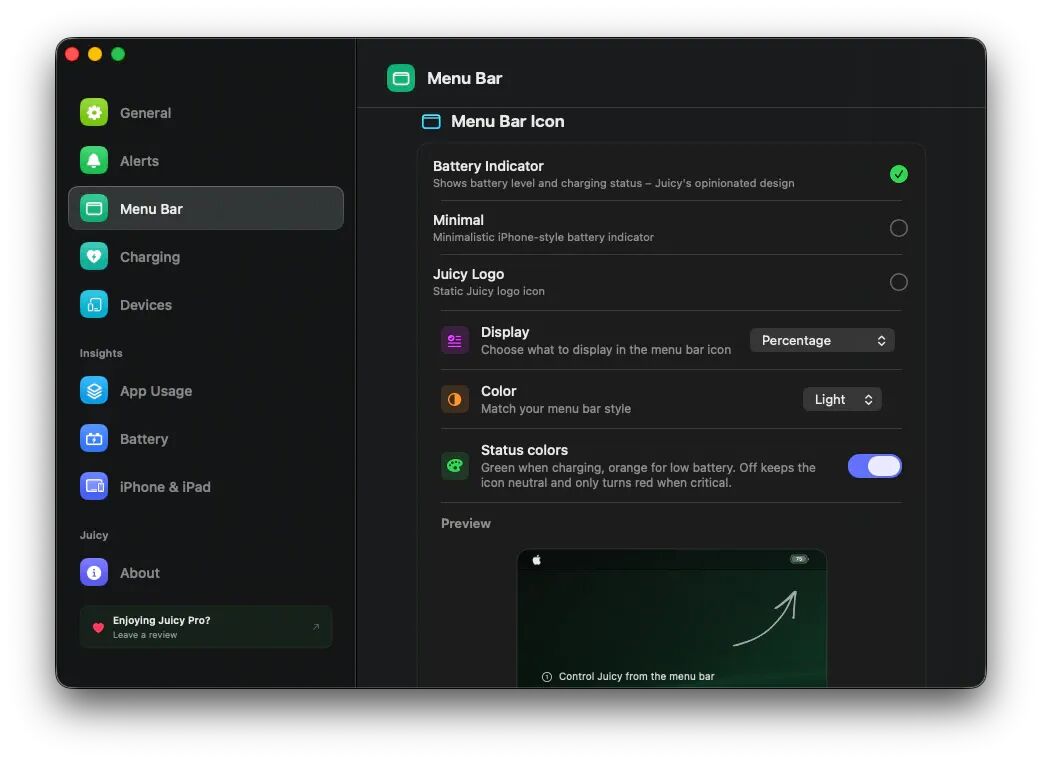Select Menu Bar in the sidebar
Viewport: 1042px width, 762px height.
[206, 208]
